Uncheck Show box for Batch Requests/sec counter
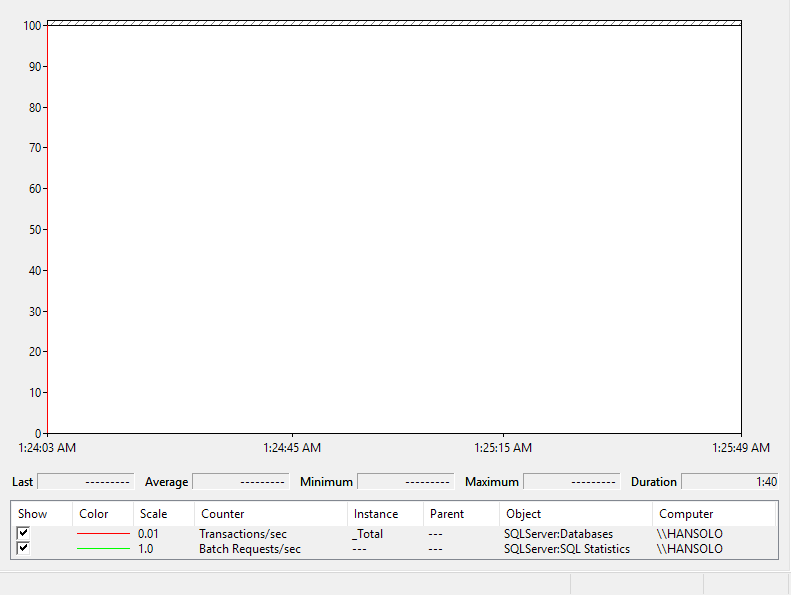Viewport: 791px width, 595px height. [x=23, y=548]
